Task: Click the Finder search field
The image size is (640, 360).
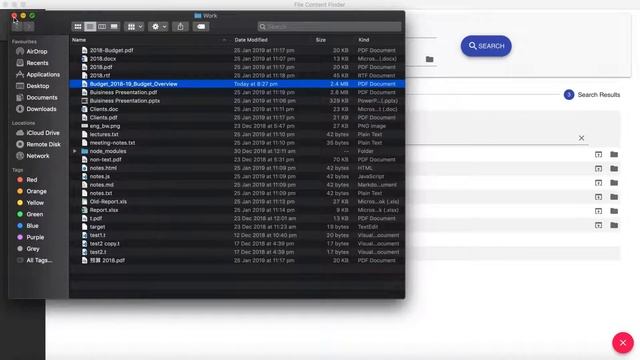Action: [x=329, y=27]
